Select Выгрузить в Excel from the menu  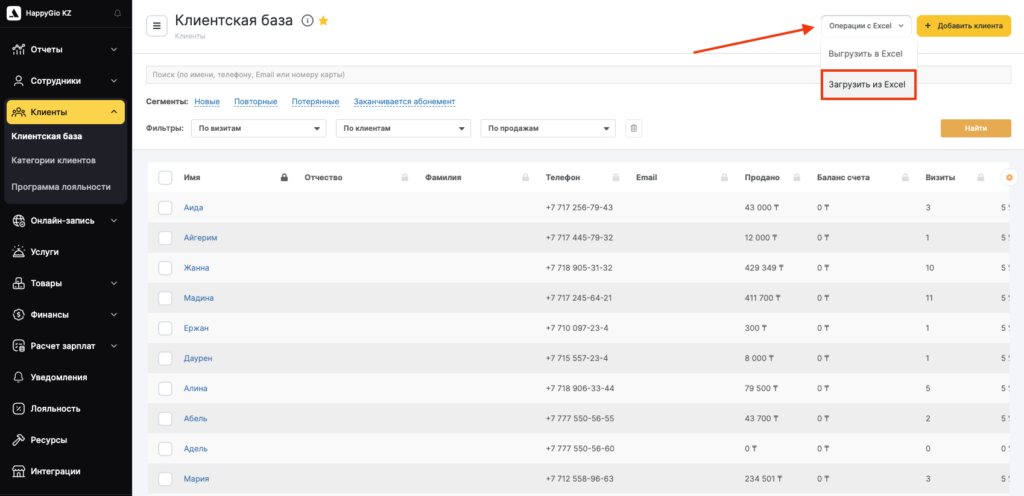coord(866,52)
